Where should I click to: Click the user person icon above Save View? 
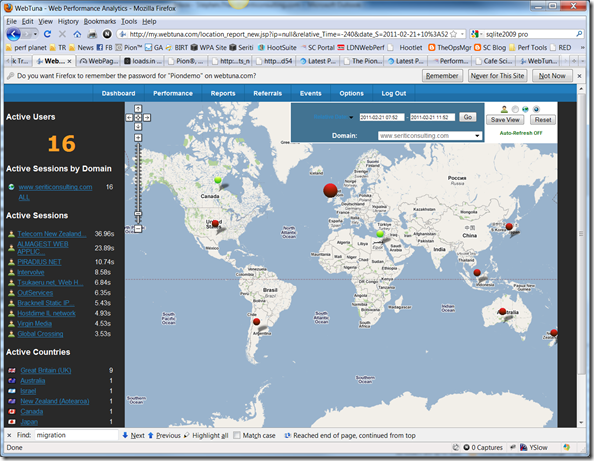(x=504, y=109)
